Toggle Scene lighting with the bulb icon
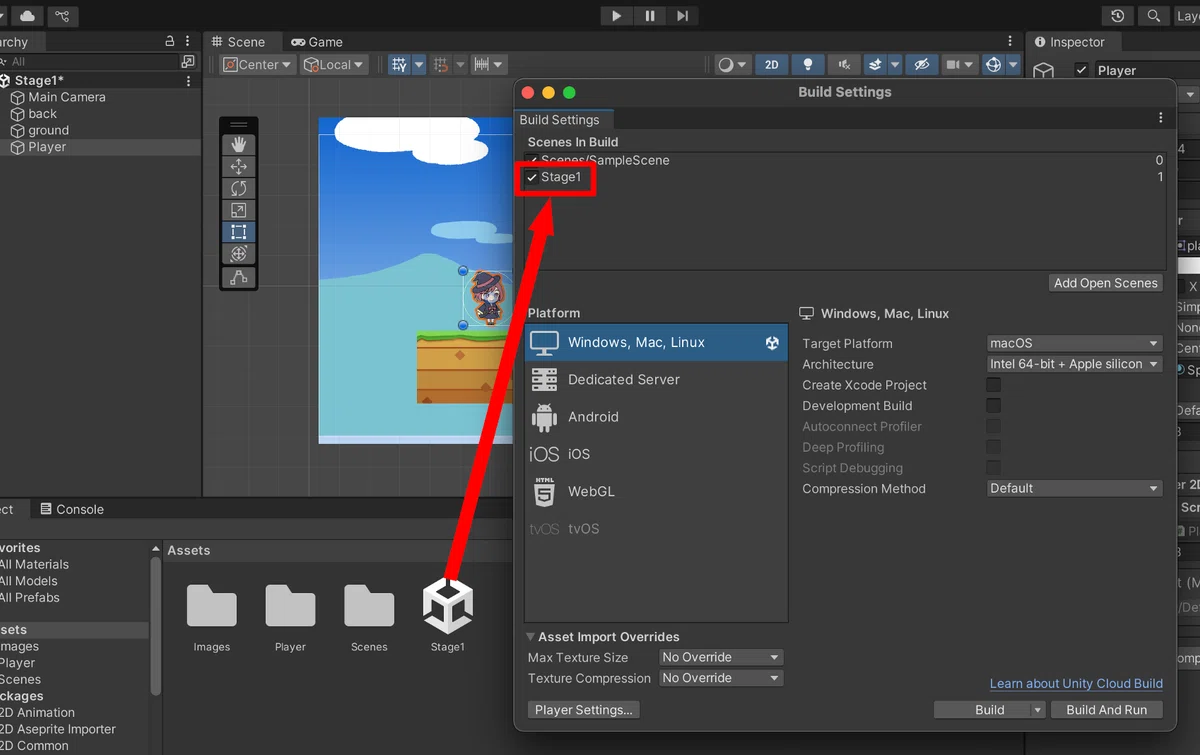 point(807,65)
